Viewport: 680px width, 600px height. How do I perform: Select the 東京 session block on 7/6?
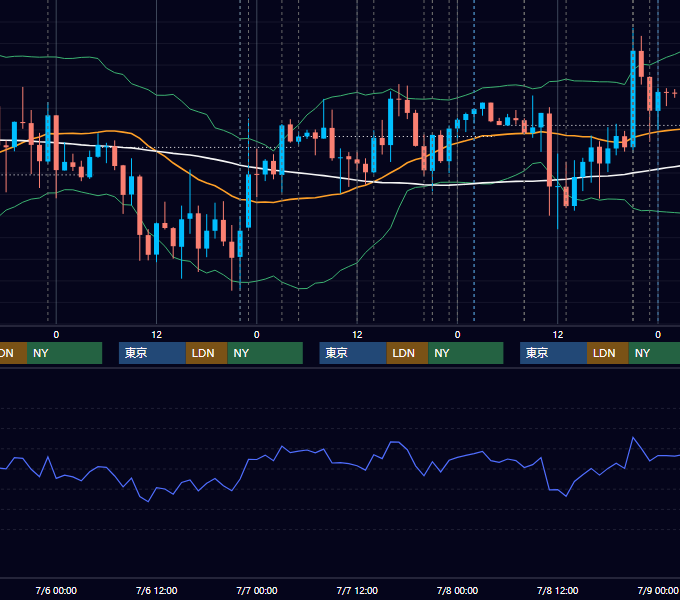click(x=152, y=353)
